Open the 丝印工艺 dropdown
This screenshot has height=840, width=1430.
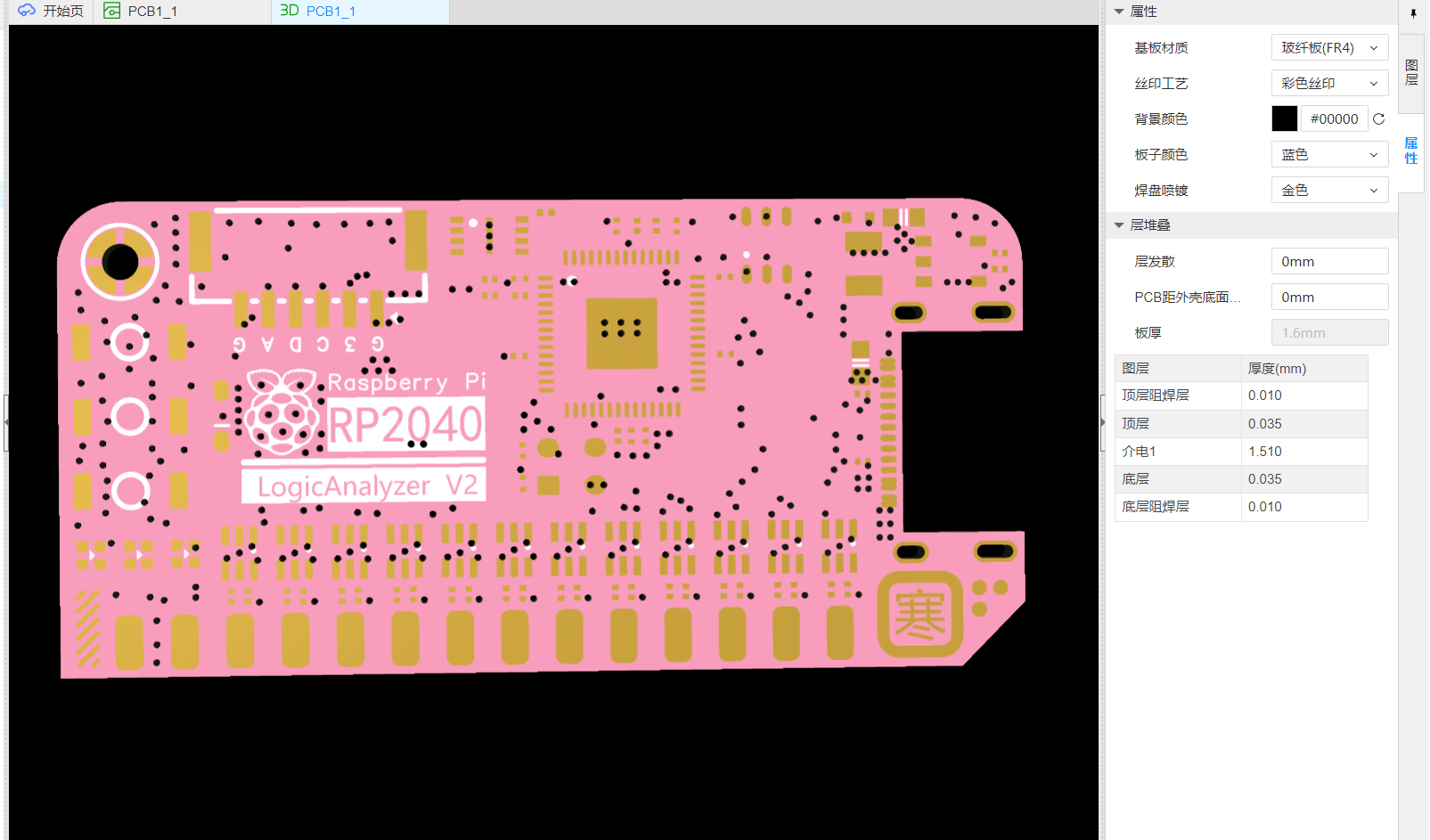pyautogui.click(x=1328, y=84)
